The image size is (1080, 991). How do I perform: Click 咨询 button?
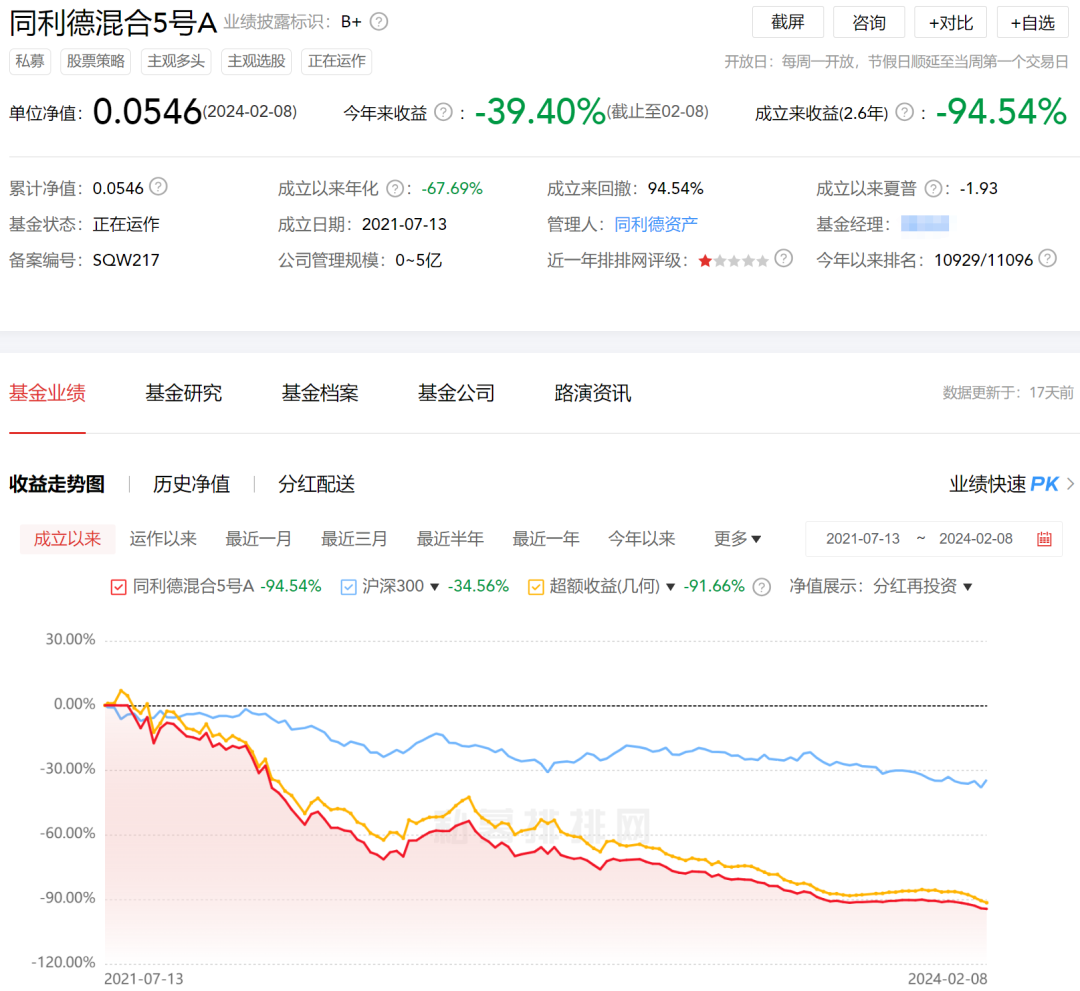click(869, 22)
